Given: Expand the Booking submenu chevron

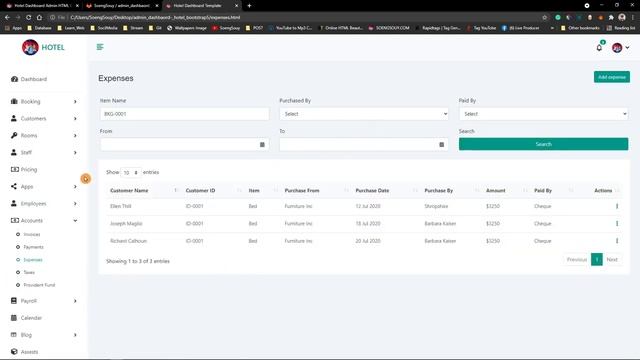Looking at the screenshot, I should pos(75,102).
